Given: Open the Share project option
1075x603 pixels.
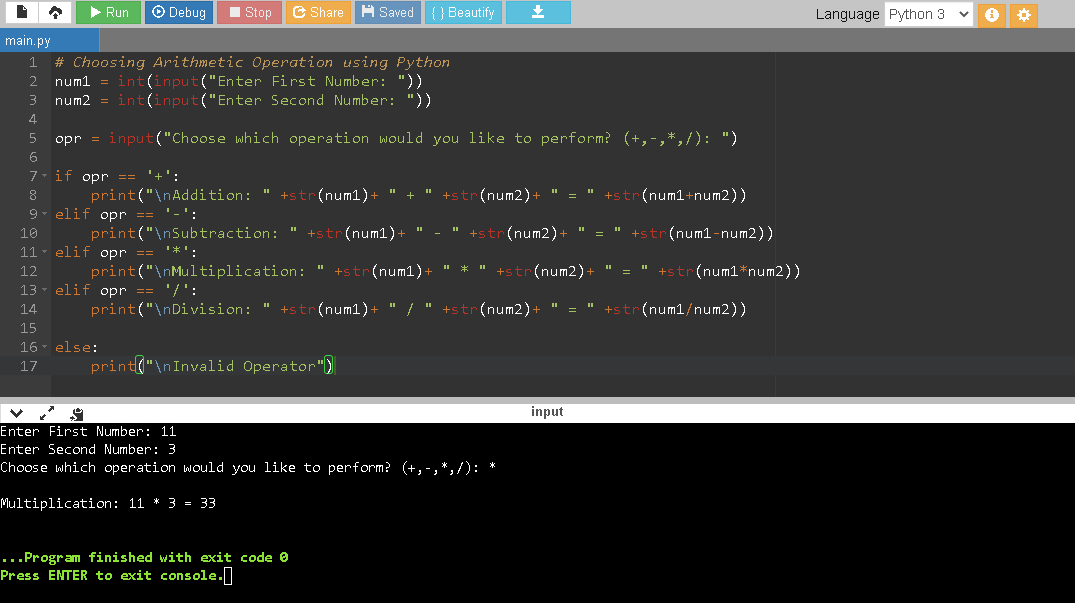Looking at the screenshot, I should tap(318, 12).
